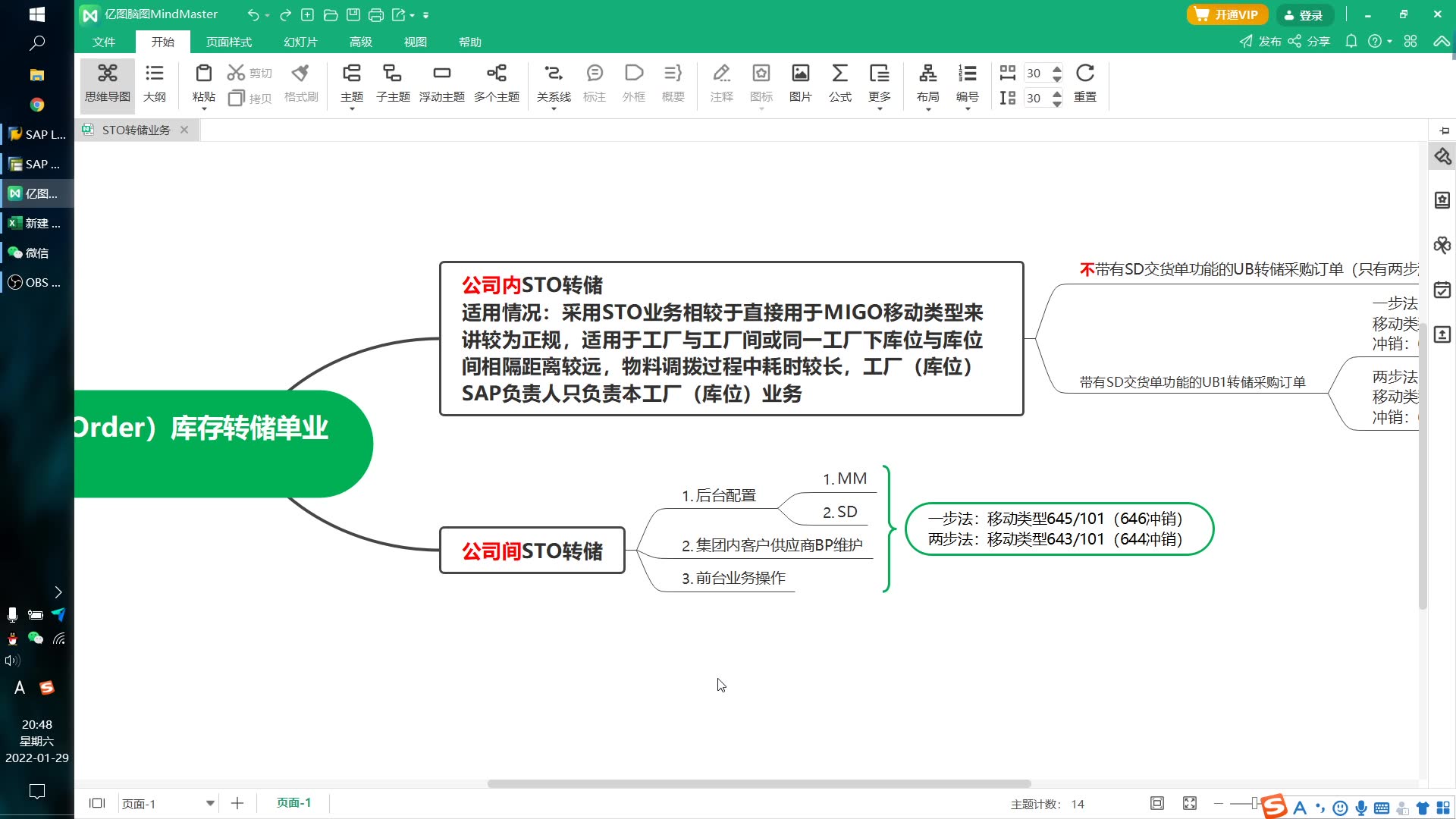This screenshot has height=819, width=1456.
Task: Click the 分享 share button
Action: click(1310, 41)
